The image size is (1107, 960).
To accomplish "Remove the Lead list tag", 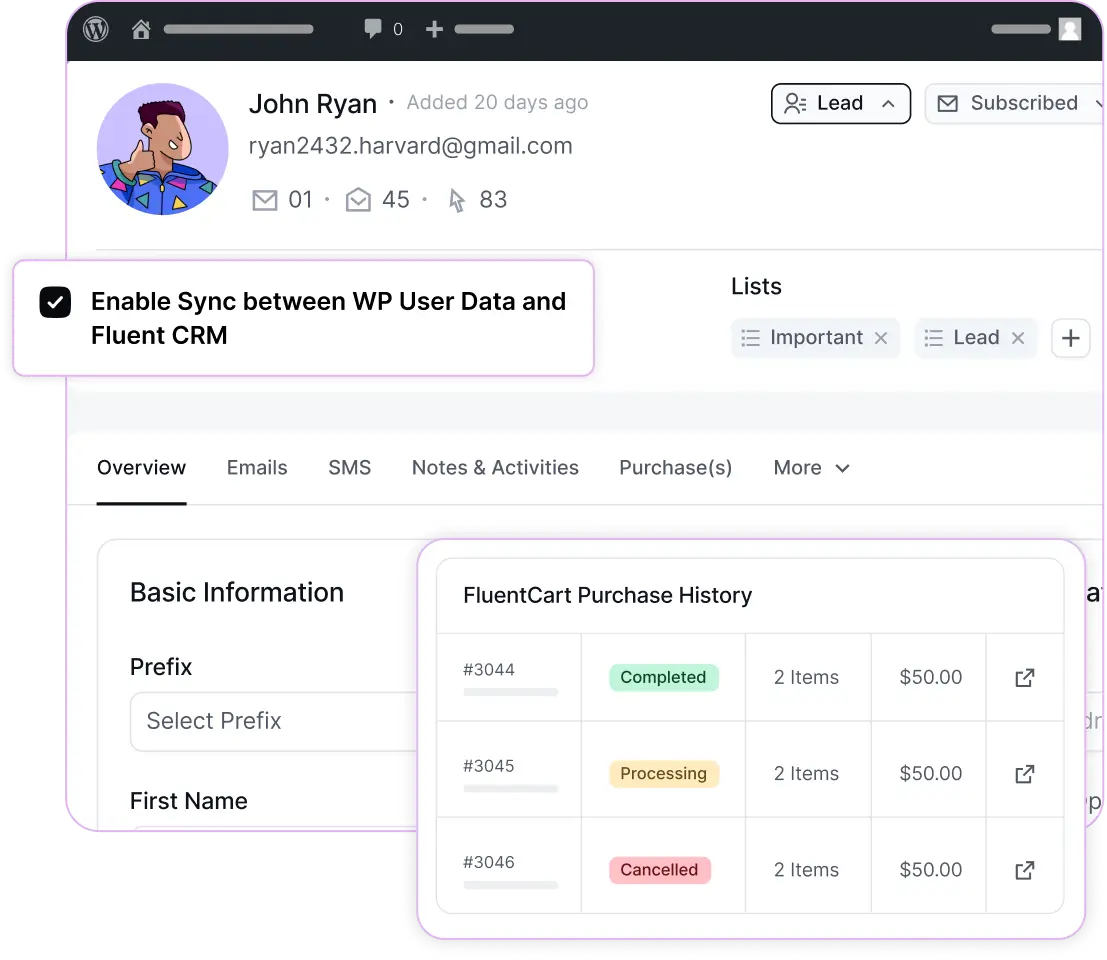I will tap(1017, 338).
